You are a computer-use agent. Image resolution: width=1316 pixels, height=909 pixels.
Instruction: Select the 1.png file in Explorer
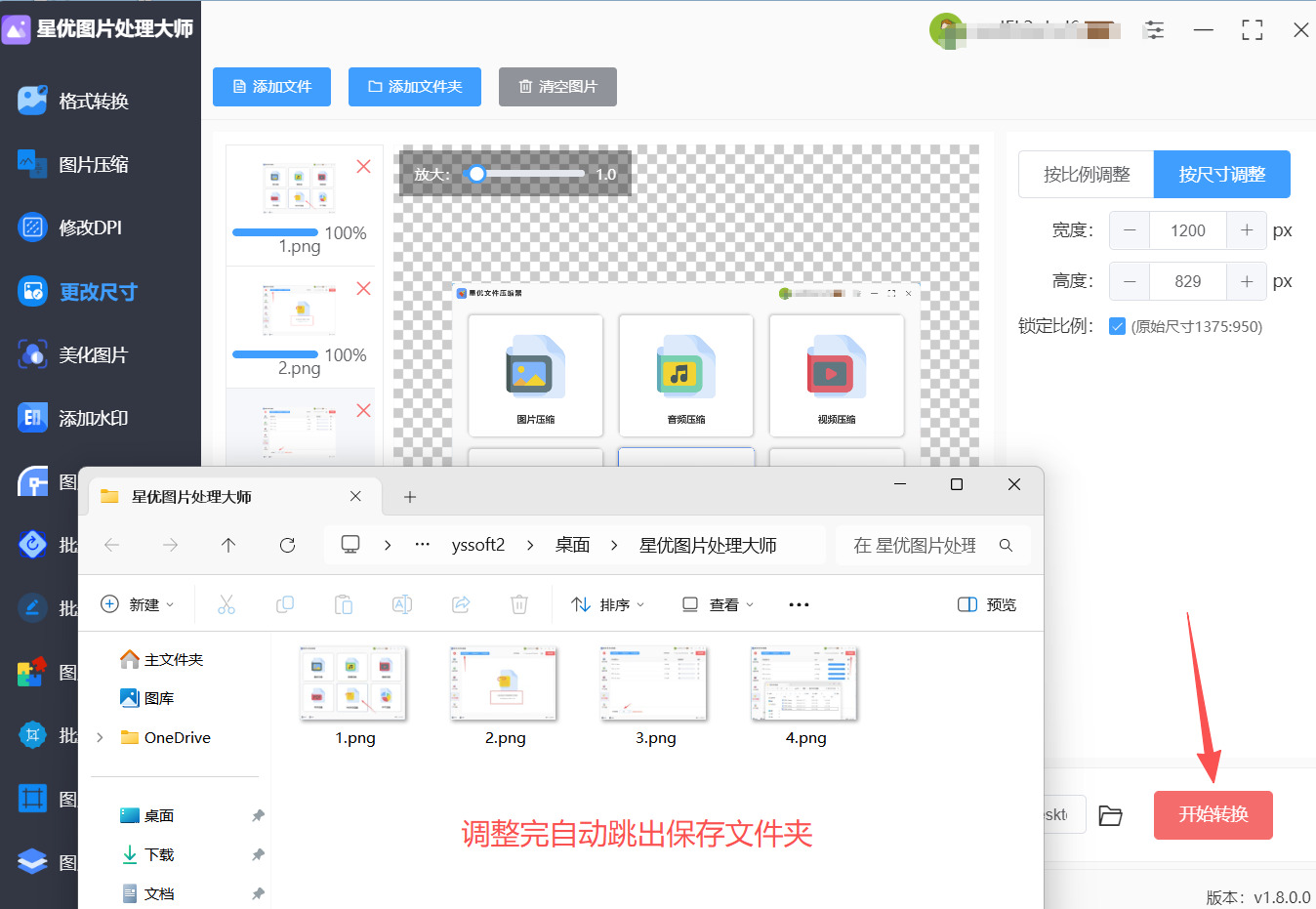(x=354, y=696)
